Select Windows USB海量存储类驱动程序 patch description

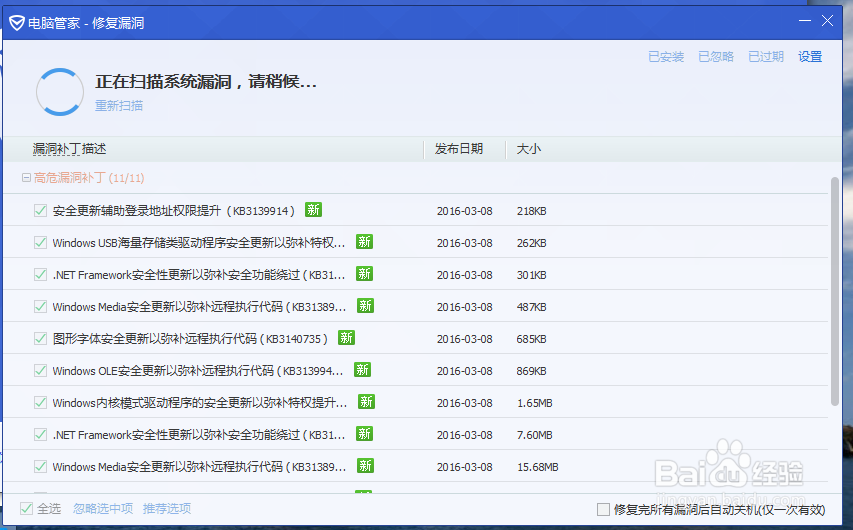[x=199, y=243]
